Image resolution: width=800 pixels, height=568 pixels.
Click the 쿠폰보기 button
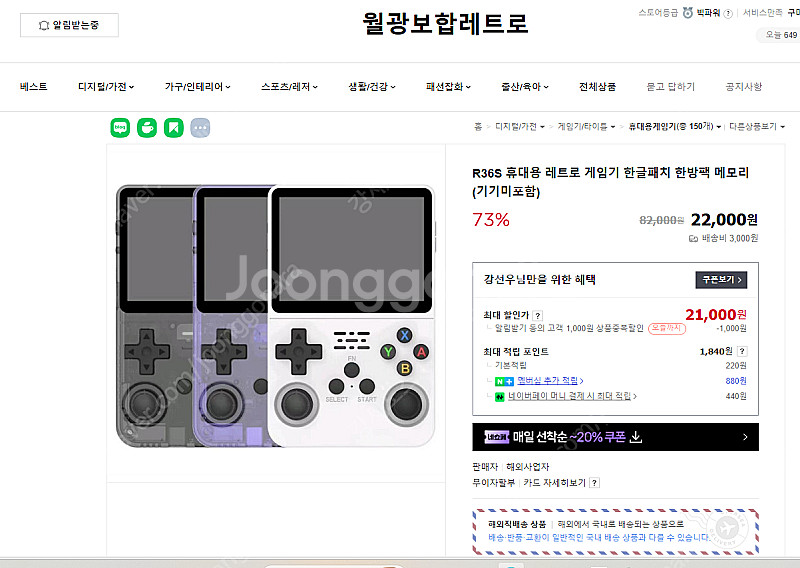pos(721,280)
